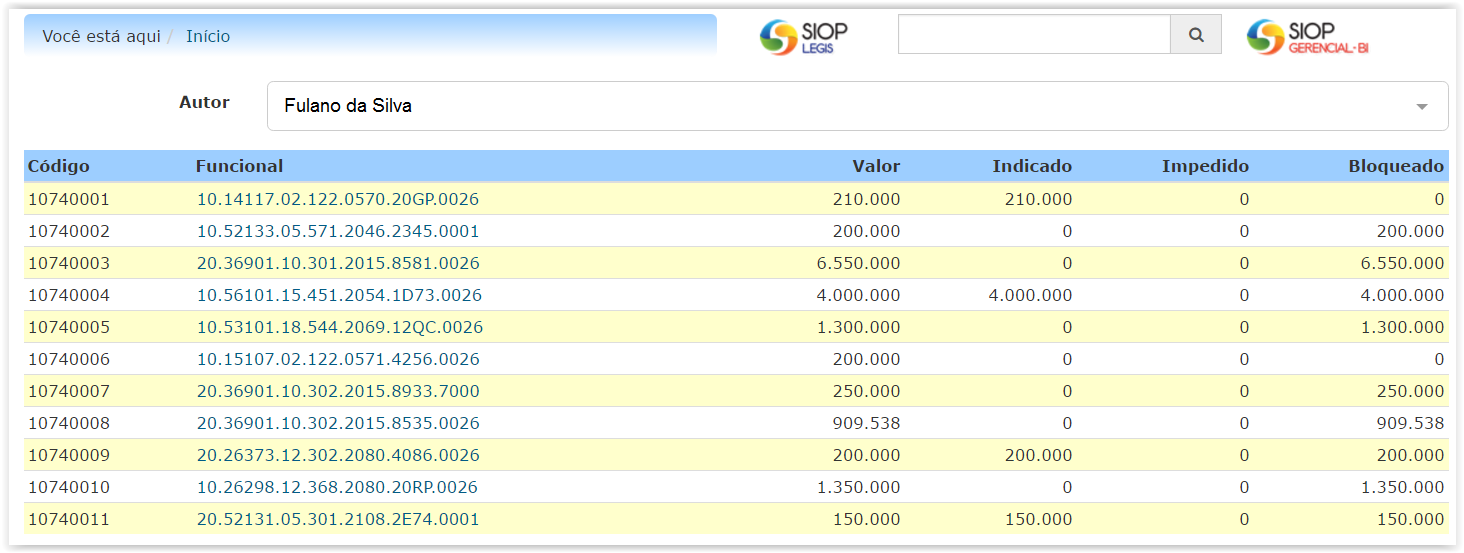1464x553 pixels.
Task: Open functional 10.26298.12.368.2080.20RP.0026
Action: click(336, 487)
